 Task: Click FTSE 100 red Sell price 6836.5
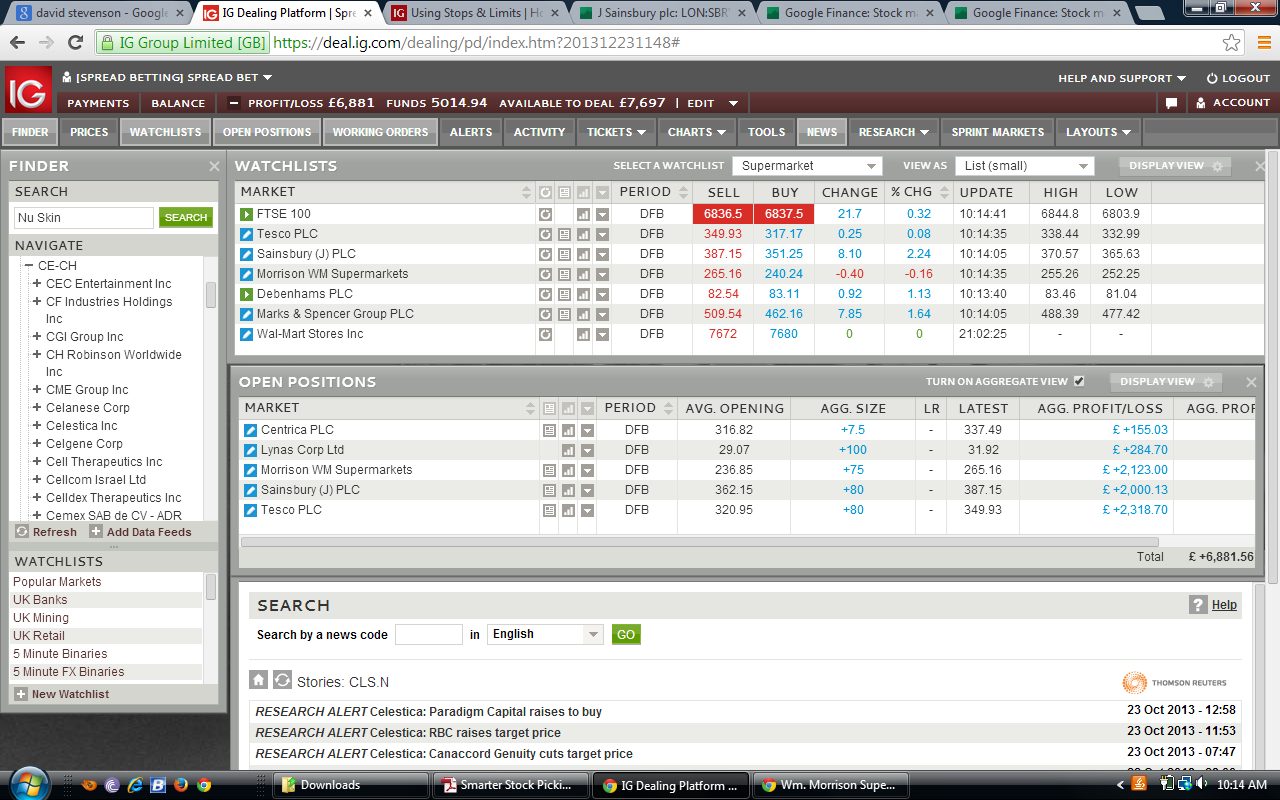[723, 214]
